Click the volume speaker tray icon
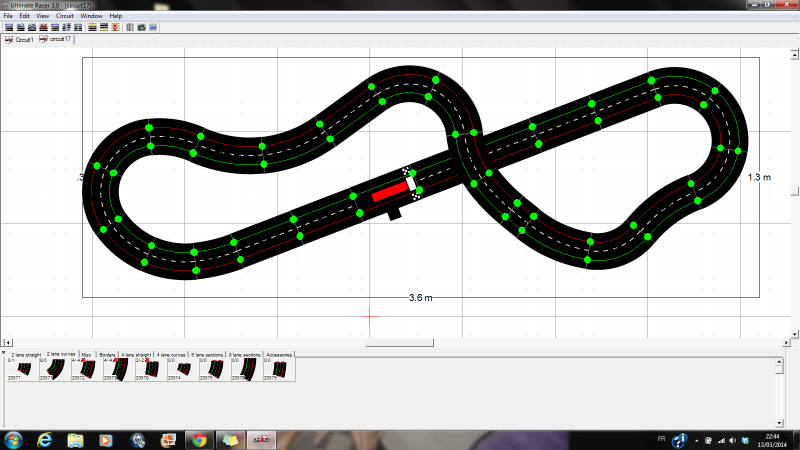Viewport: 800px width, 450px height. [x=733, y=440]
